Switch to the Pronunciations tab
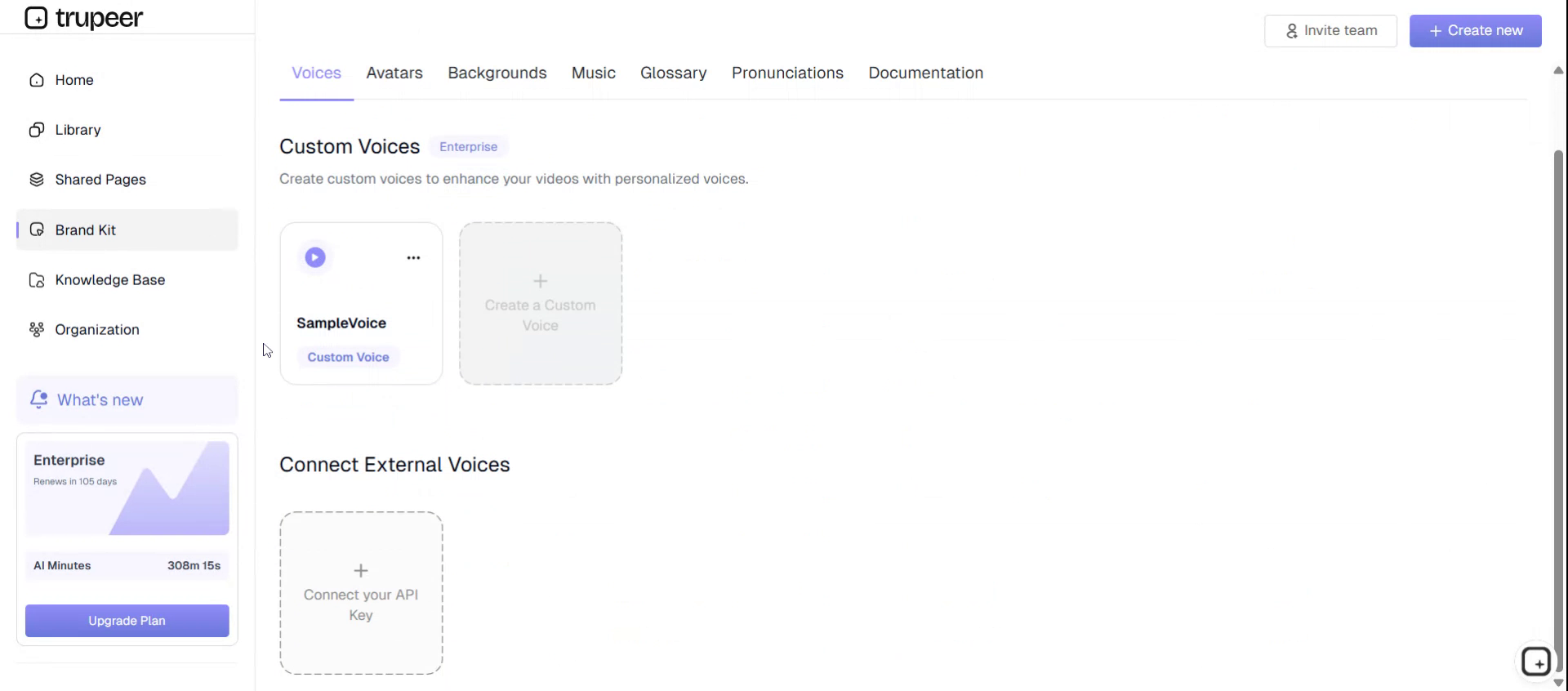1568x691 pixels. tap(787, 74)
